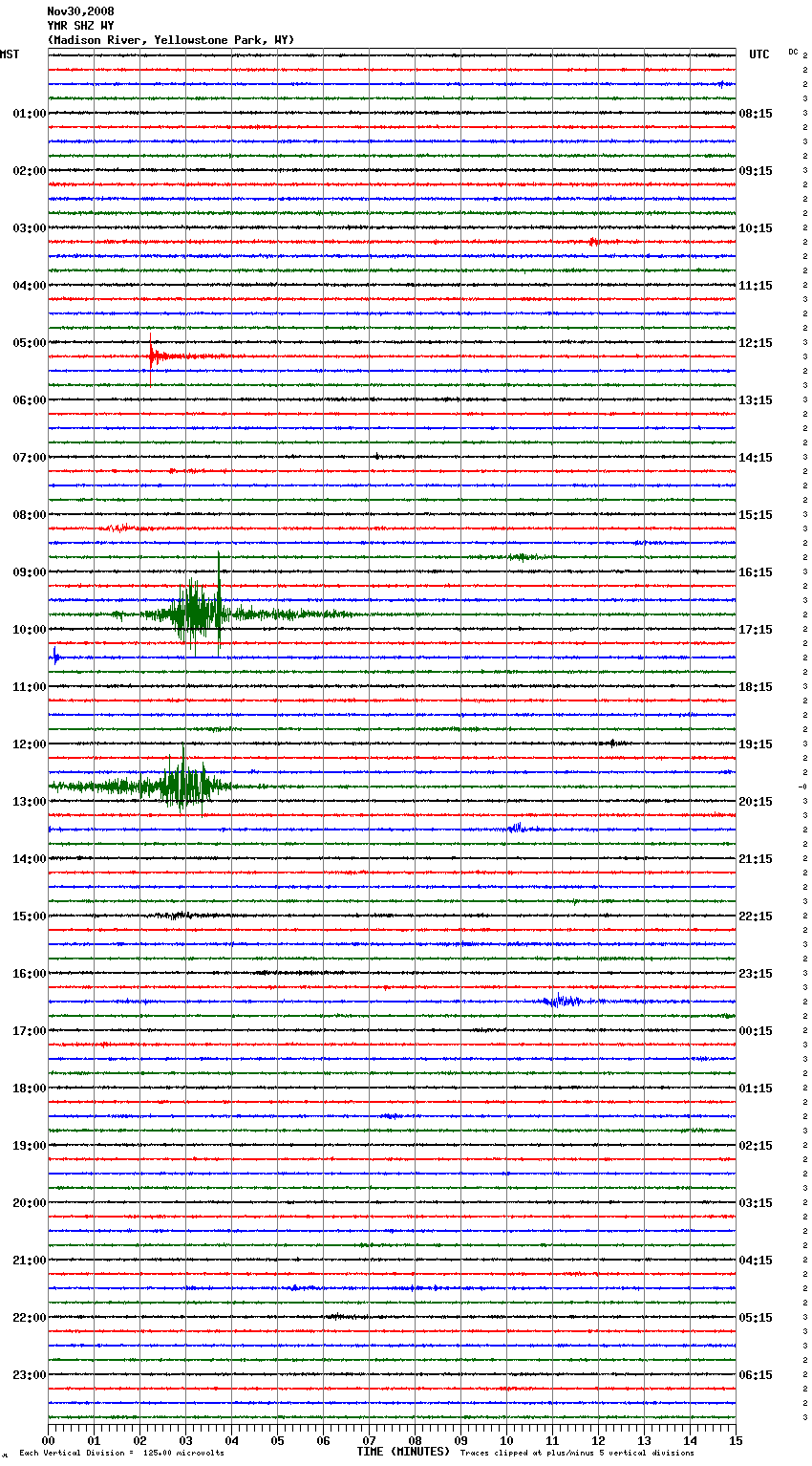
Task: Click the blue spike at start of the 10:30 trace
Action: 55,657
